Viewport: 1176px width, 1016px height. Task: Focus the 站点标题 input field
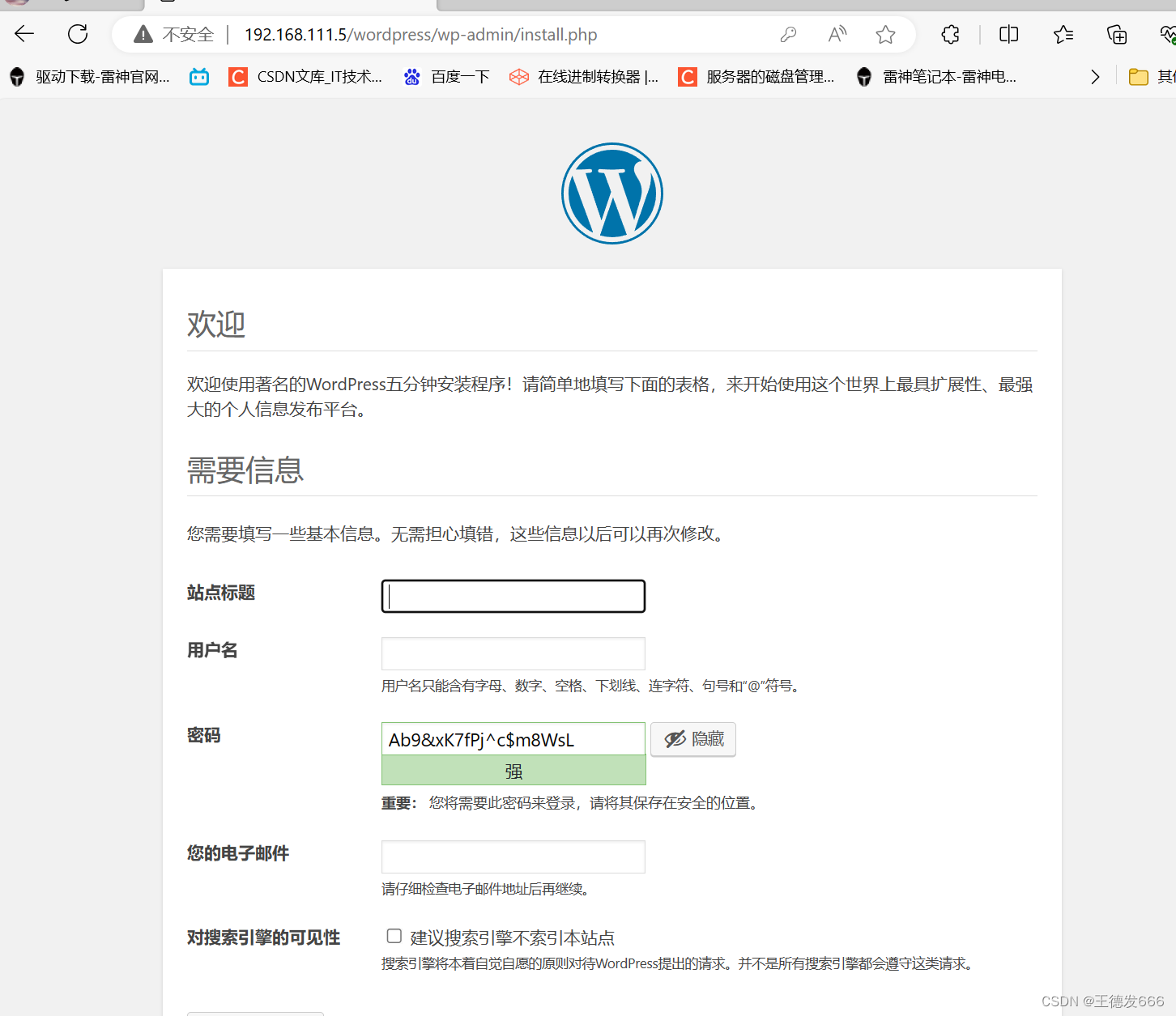(x=513, y=596)
